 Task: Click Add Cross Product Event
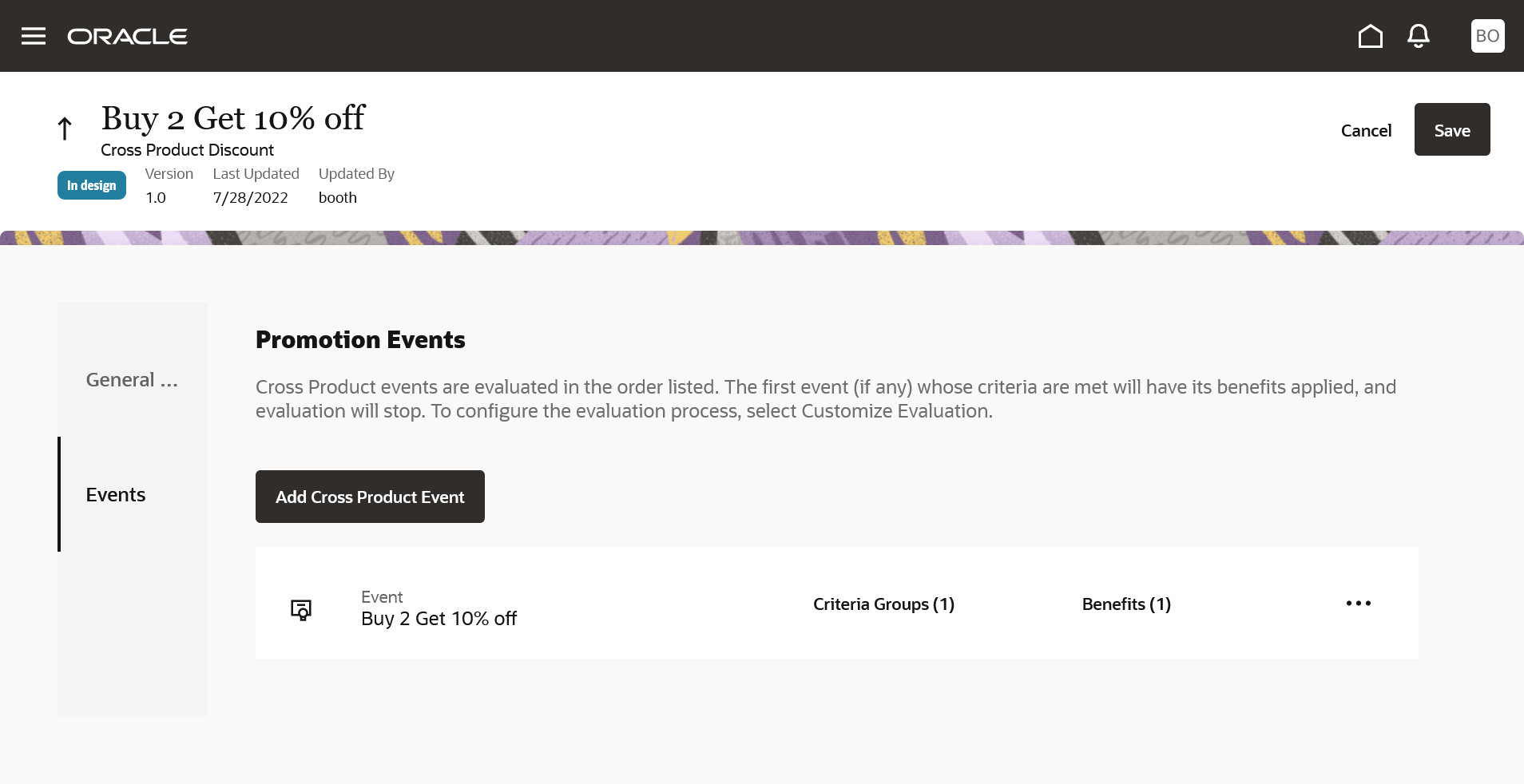point(370,497)
